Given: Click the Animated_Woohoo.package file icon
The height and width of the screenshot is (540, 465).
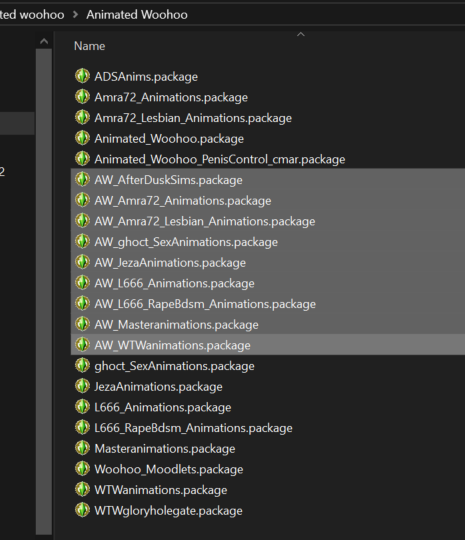Looking at the screenshot, I should [82, 138].
